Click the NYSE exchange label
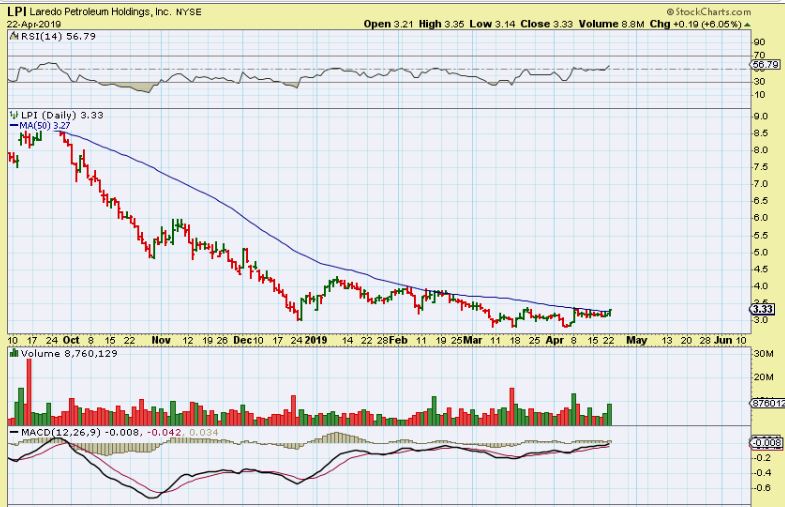Viewport: 785px width, 507px height. pyautogui.click(x=188, y=12)
